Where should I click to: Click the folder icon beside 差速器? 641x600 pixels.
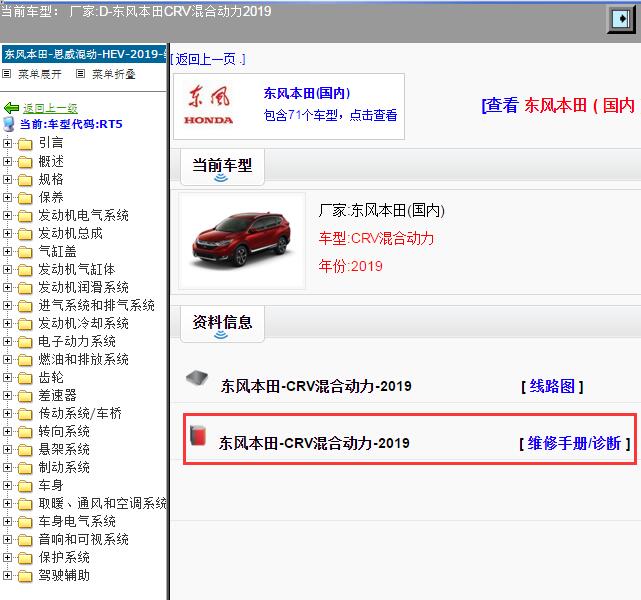point(25,396)
